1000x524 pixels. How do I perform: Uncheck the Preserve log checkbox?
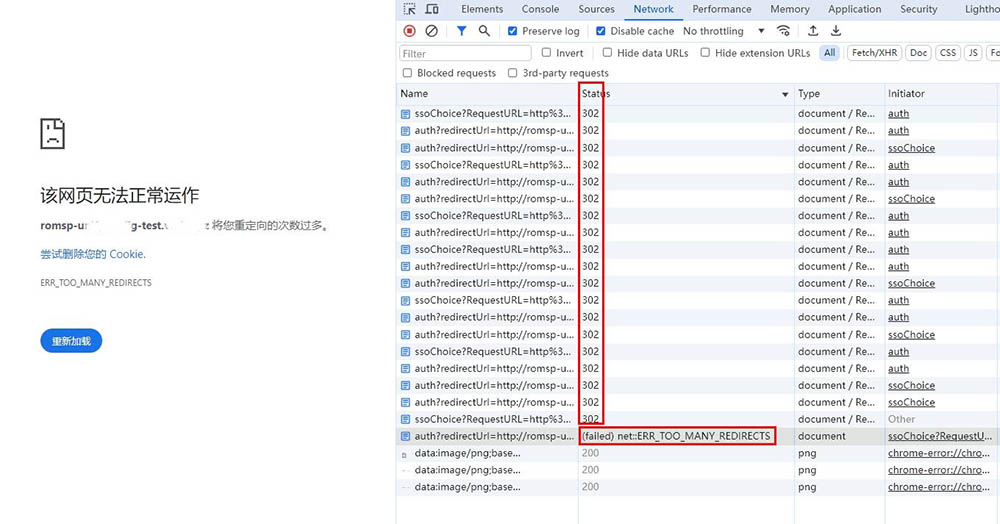(513, 31)
